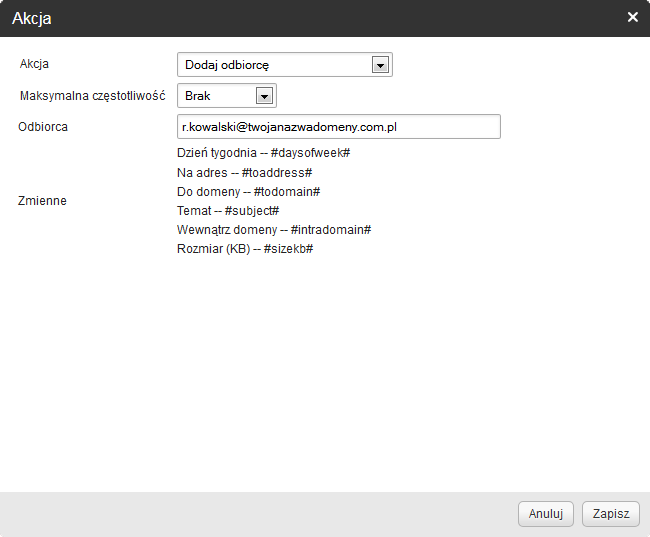Click the Akcja field label
650x537 pixels.
(x=35, y=64)
